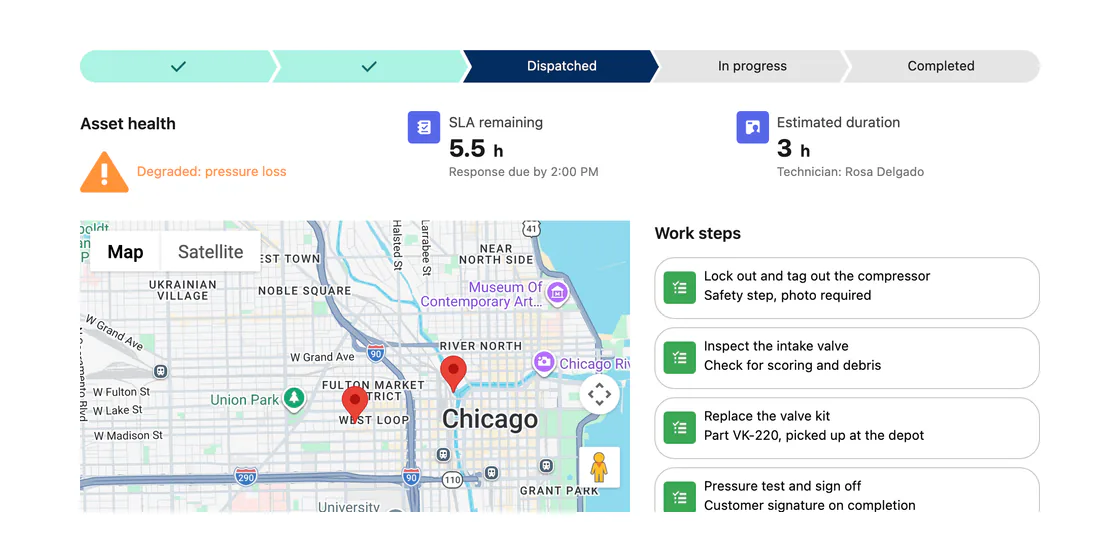This screenshot has height=560, width=1120.
Task: Click the 'NEAR NORTH SIDE' map label
Action: 496,254
